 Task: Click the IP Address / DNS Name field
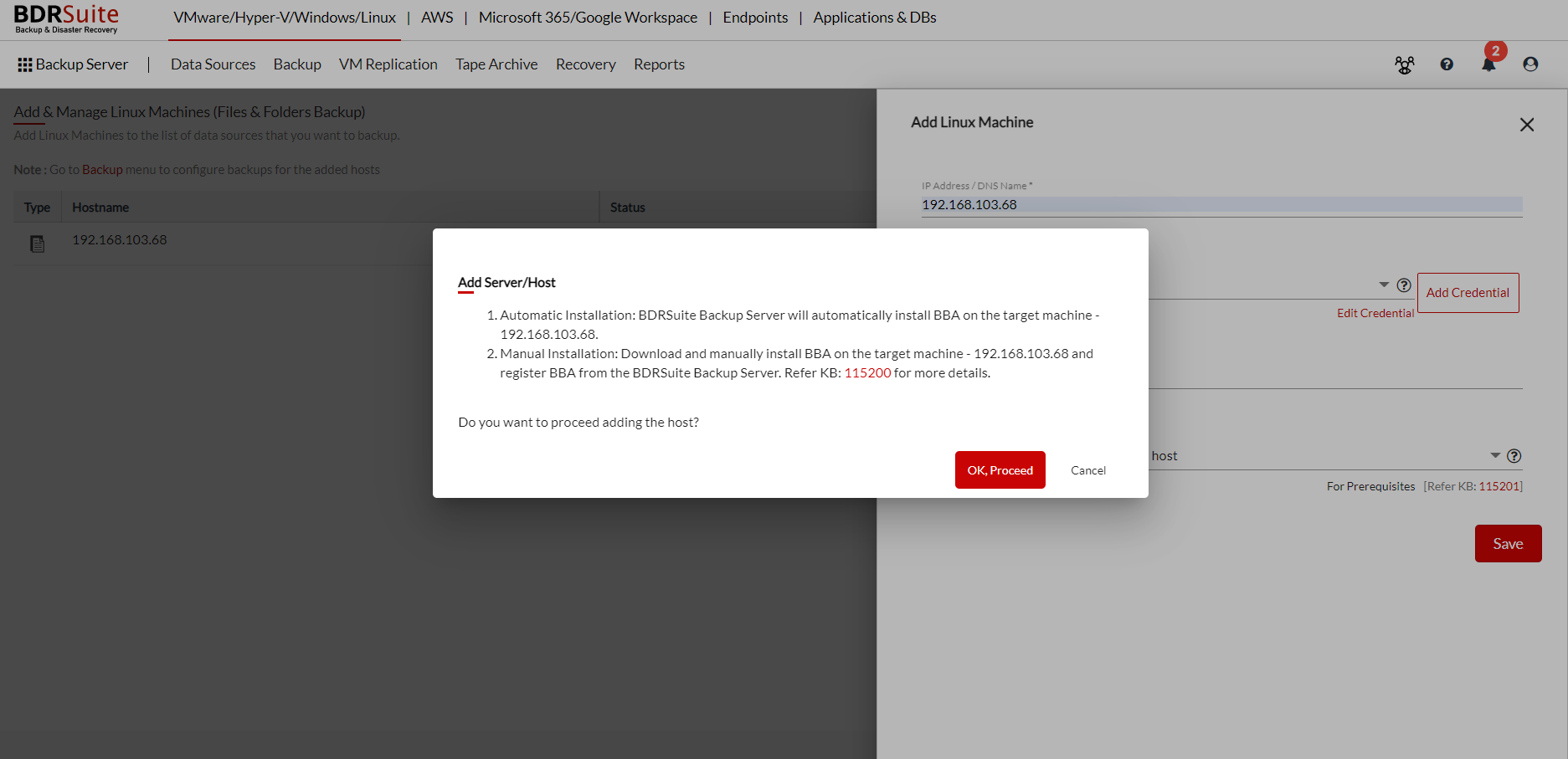(1222, 205)
